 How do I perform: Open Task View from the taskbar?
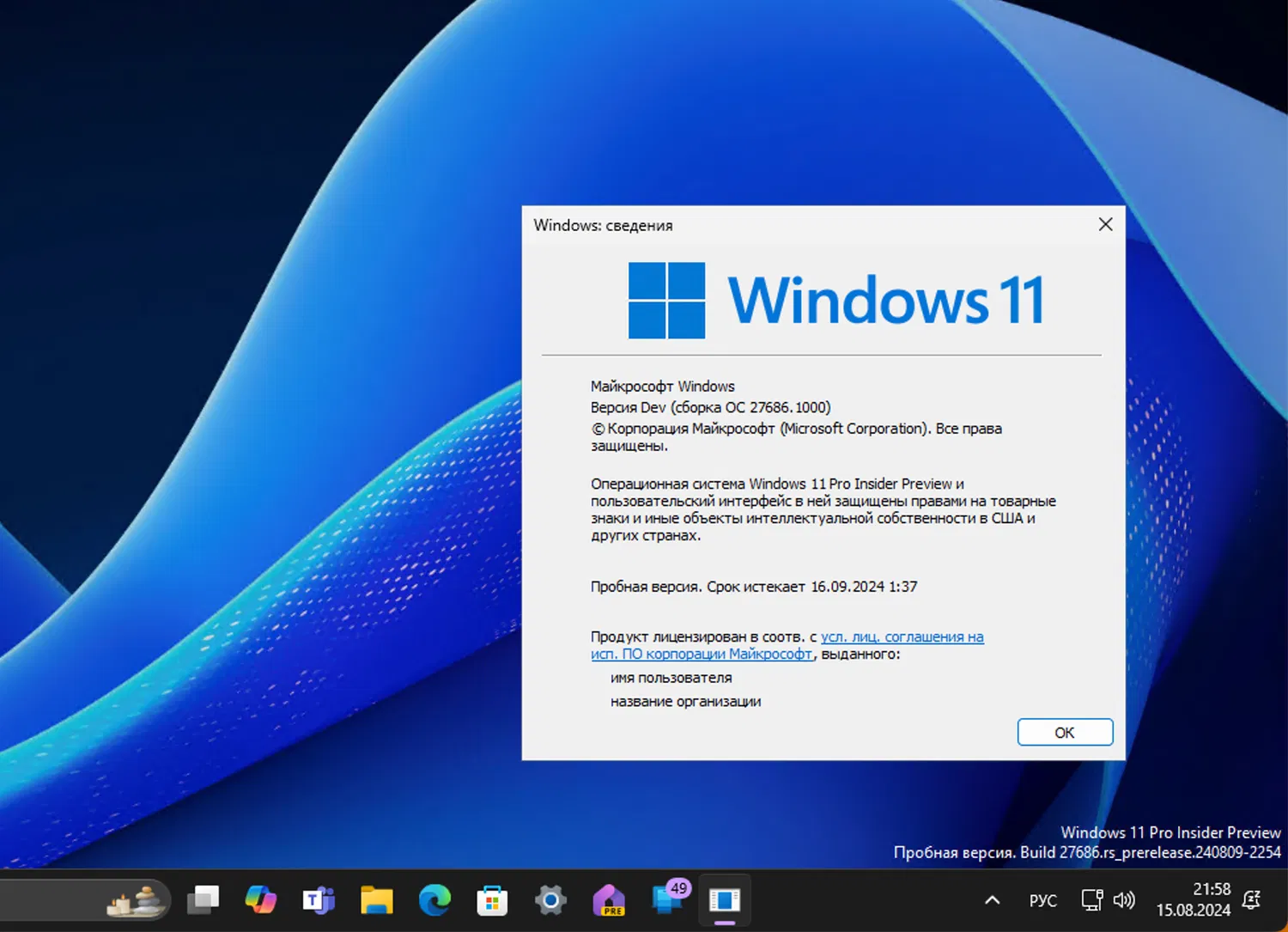pos(204,900)
